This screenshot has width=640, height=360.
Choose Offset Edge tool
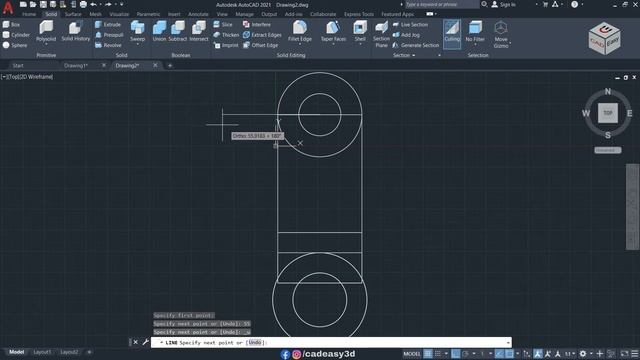[x=260, y=45]
